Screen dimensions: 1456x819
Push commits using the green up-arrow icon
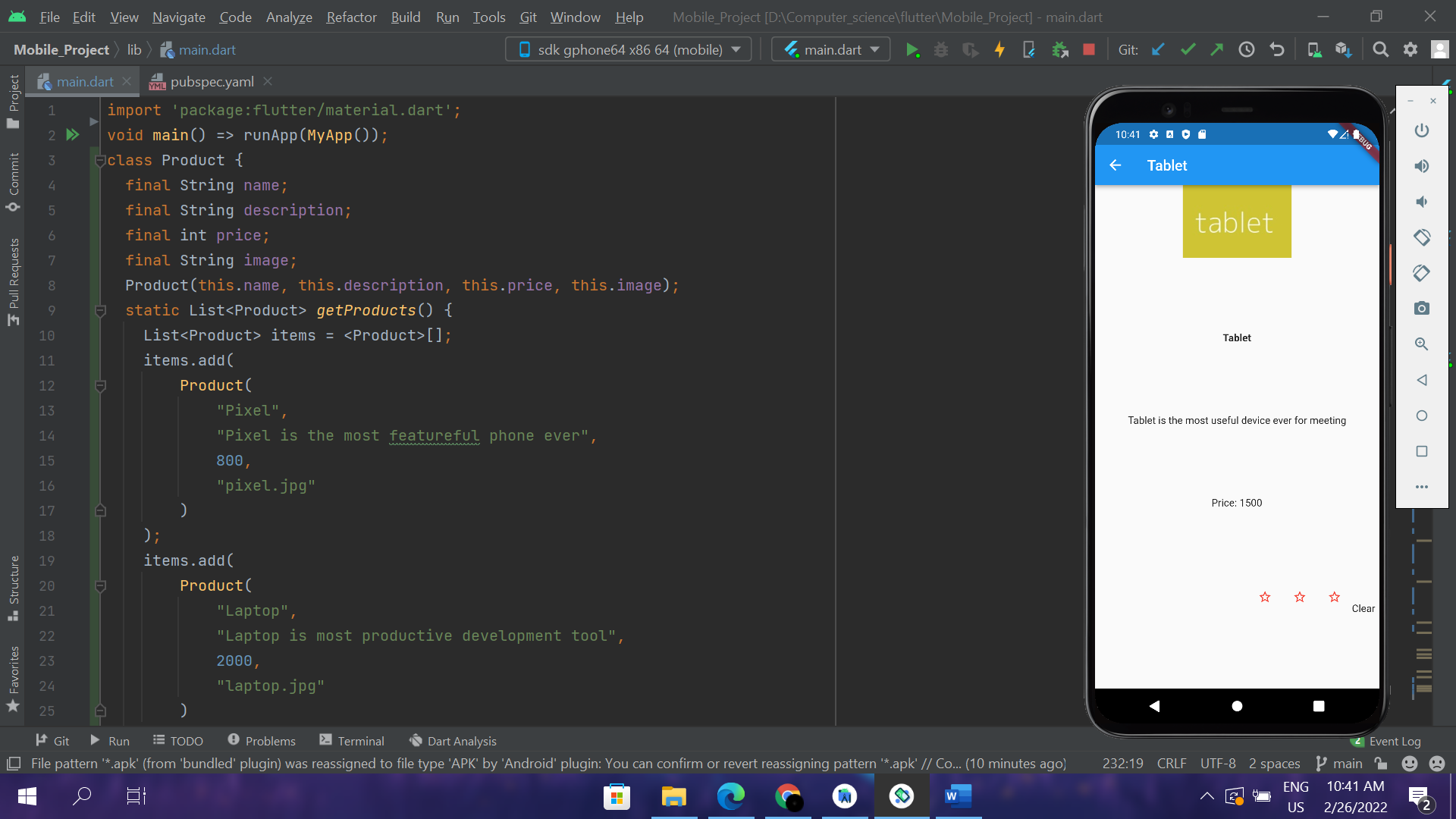1216,49
